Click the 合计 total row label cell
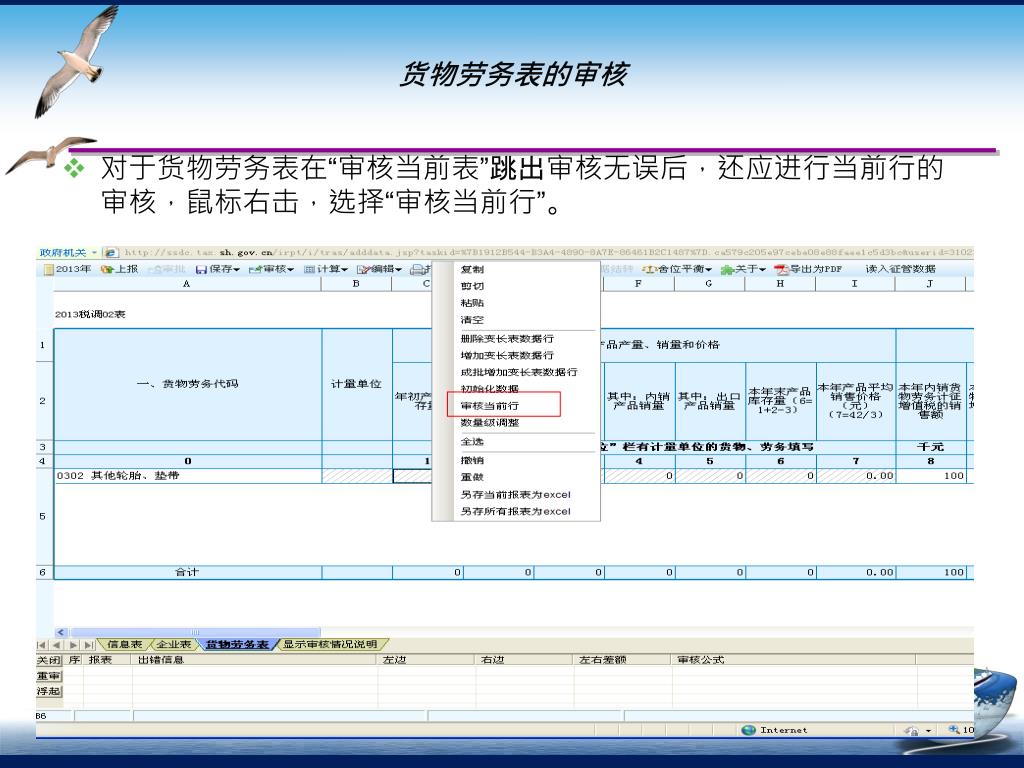 tap(187, 572)
